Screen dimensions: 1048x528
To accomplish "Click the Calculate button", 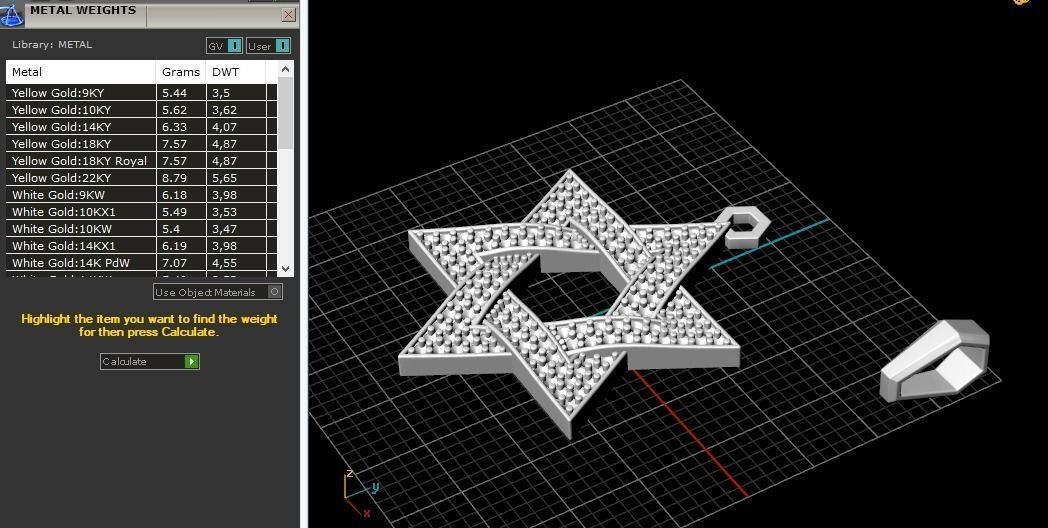I will [150, 362].
